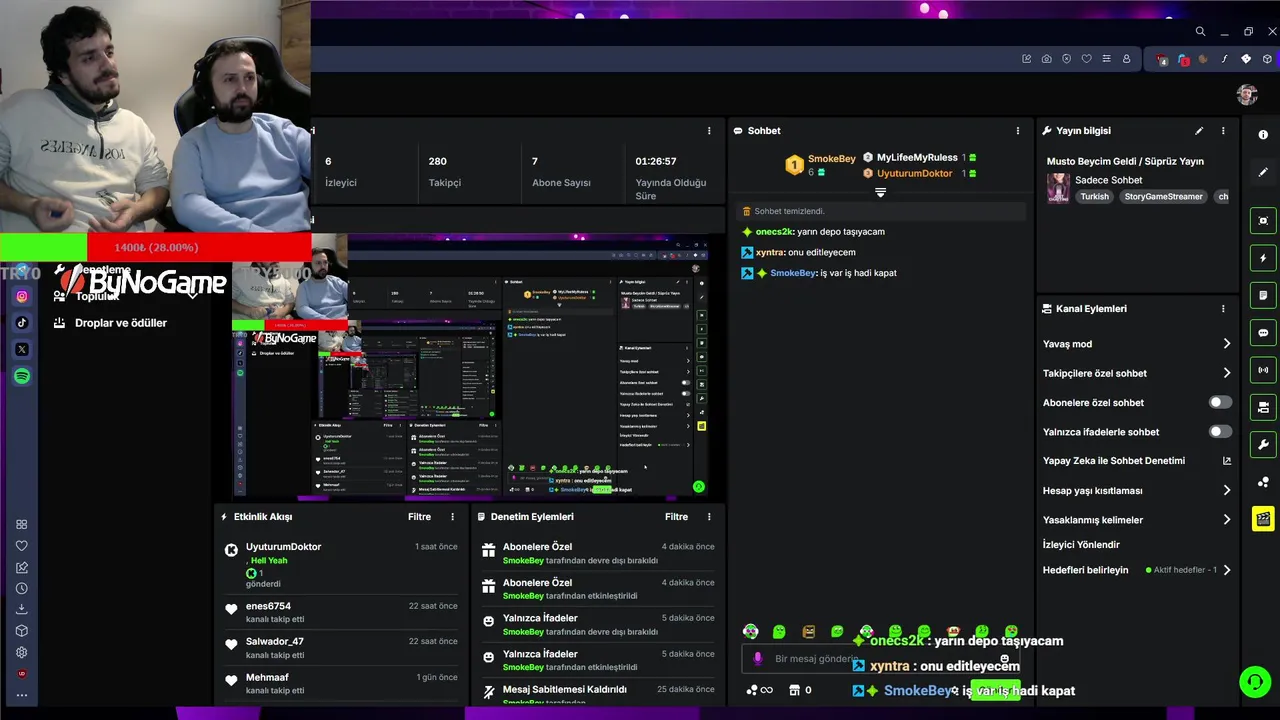Open chat points infinity icon

pyautogui.click(x=760, y=690)
